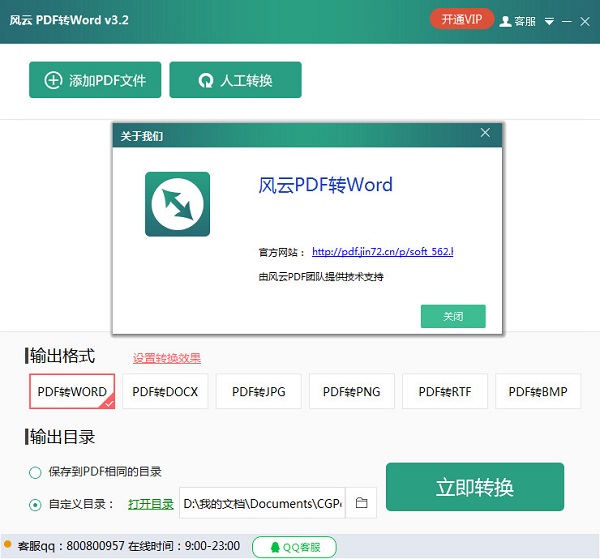
Task: Select PDF转BMP output format
Action: coord(538,391)
